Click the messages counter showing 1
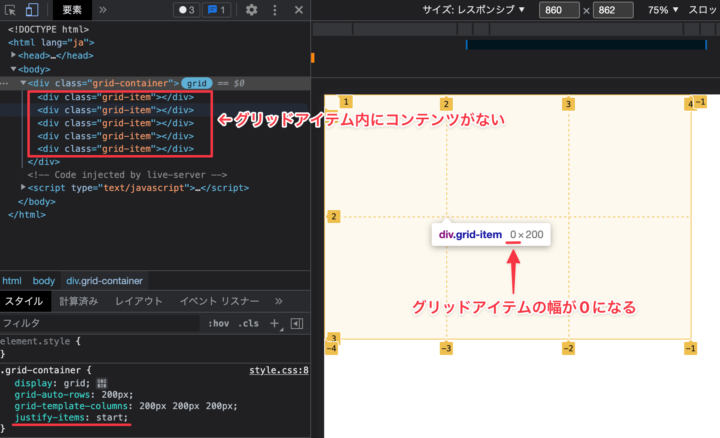This screenshot has height=438, width=720. (x=217, y=10)
